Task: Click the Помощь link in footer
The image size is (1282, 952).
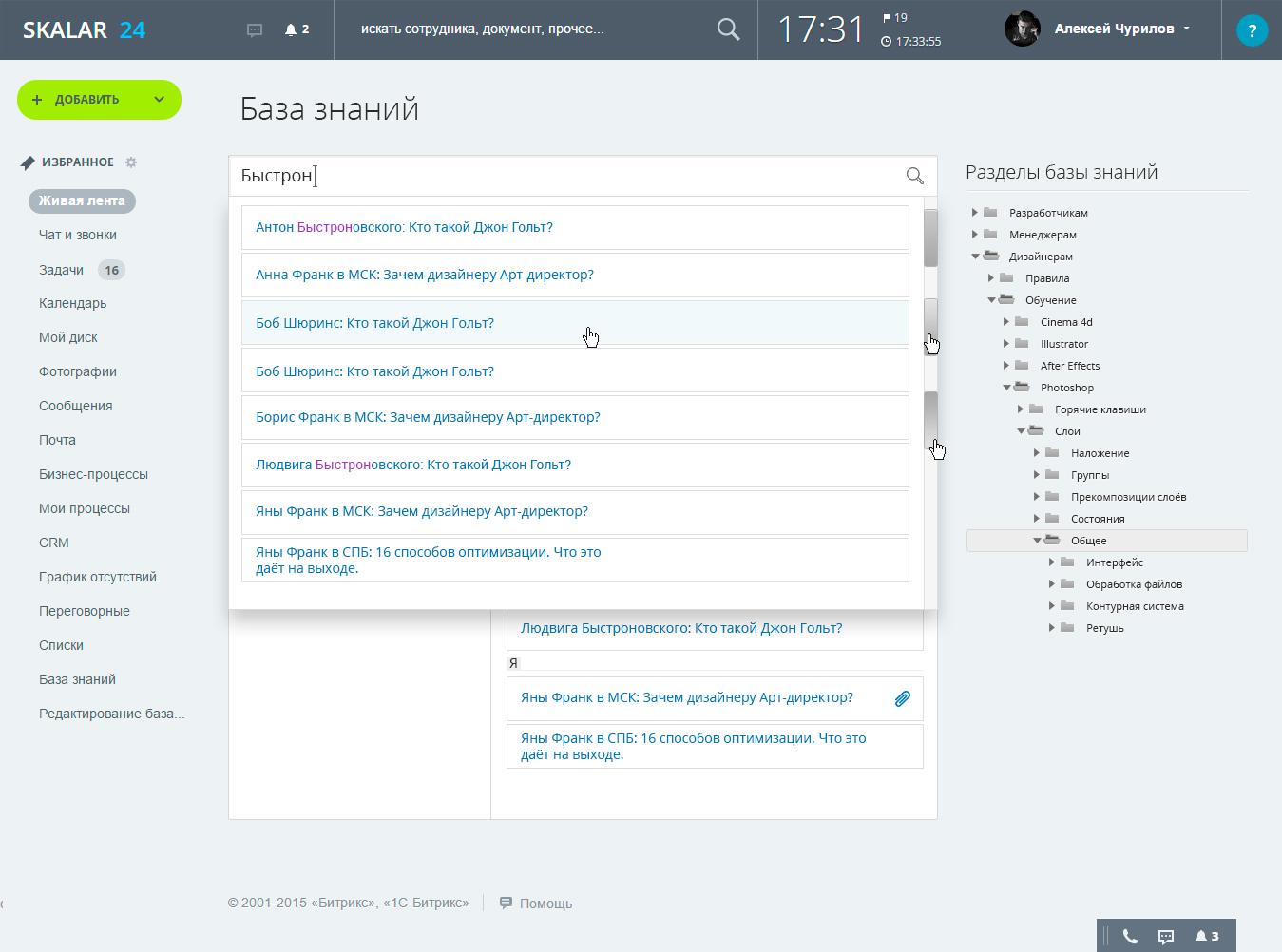Action: (x=545, y=904)
